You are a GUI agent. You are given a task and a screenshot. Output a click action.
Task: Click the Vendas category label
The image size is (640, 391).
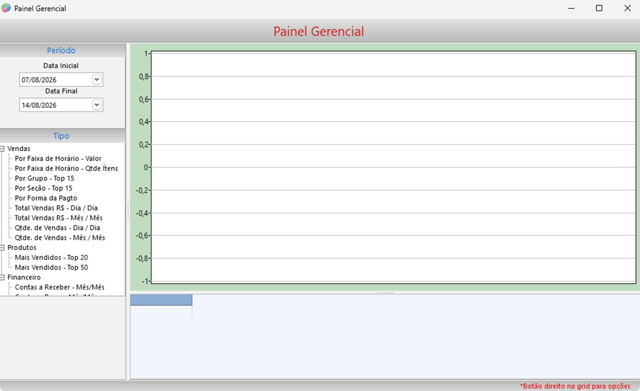19,149
